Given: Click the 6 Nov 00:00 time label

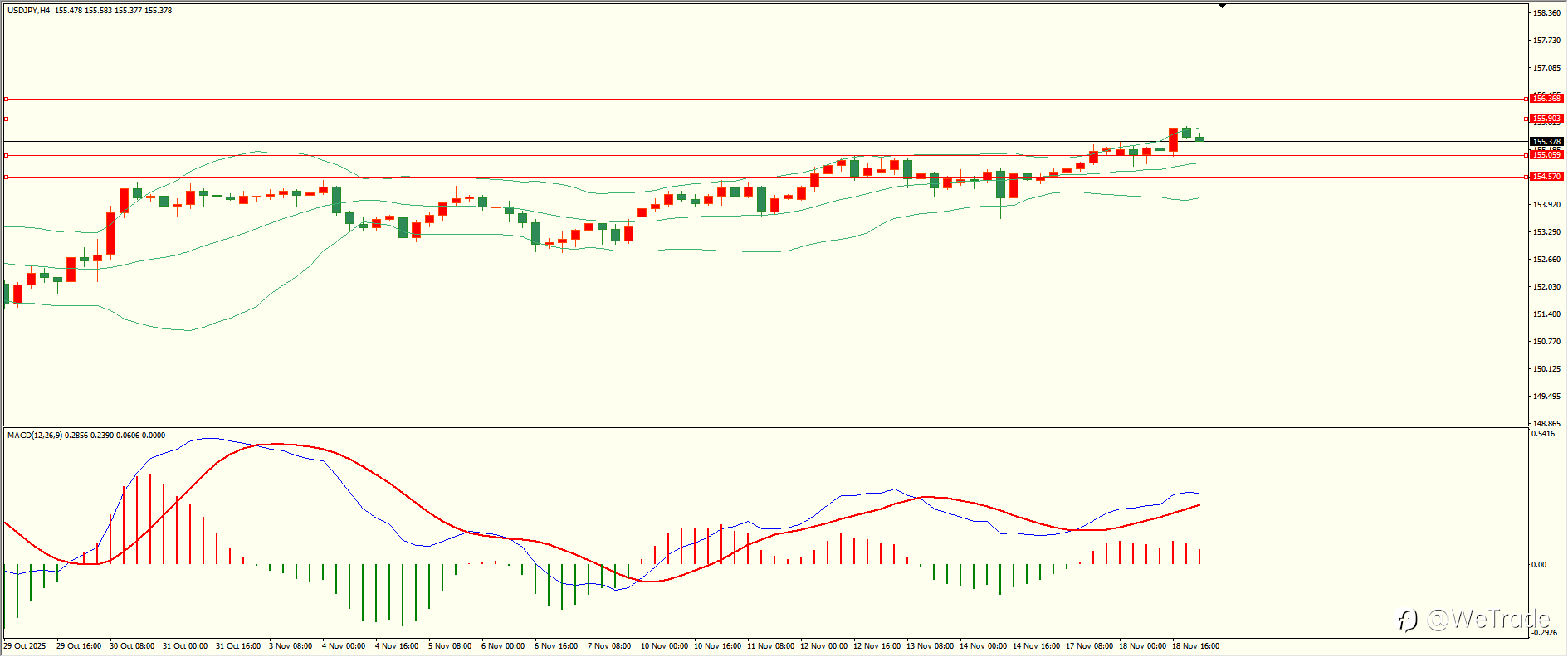Looking at the screenshot, I should click(503, 646).
